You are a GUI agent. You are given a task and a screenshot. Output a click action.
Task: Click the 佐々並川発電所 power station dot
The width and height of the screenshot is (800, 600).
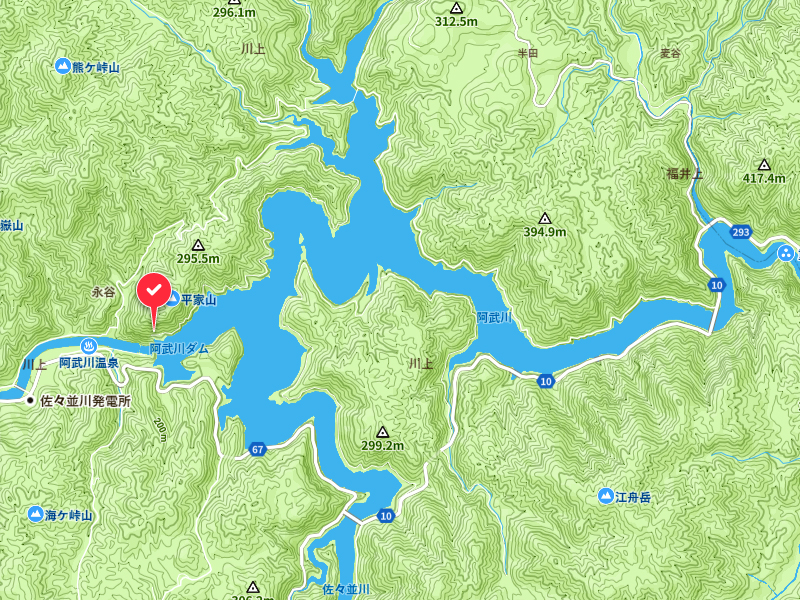click(x=31, y=401)
